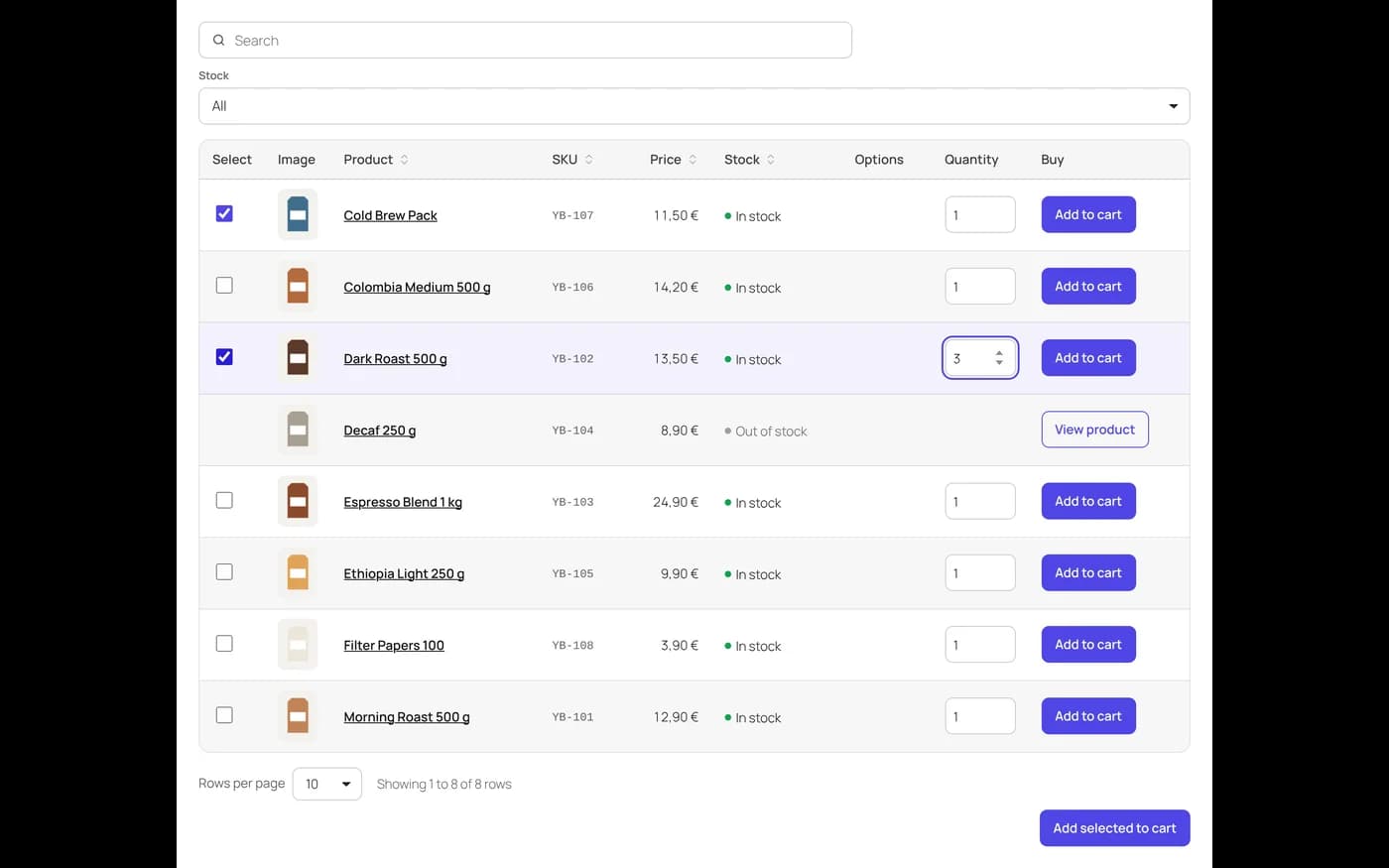
Task: Sort the table by Stock column
Action: click(x=750, y=160)
